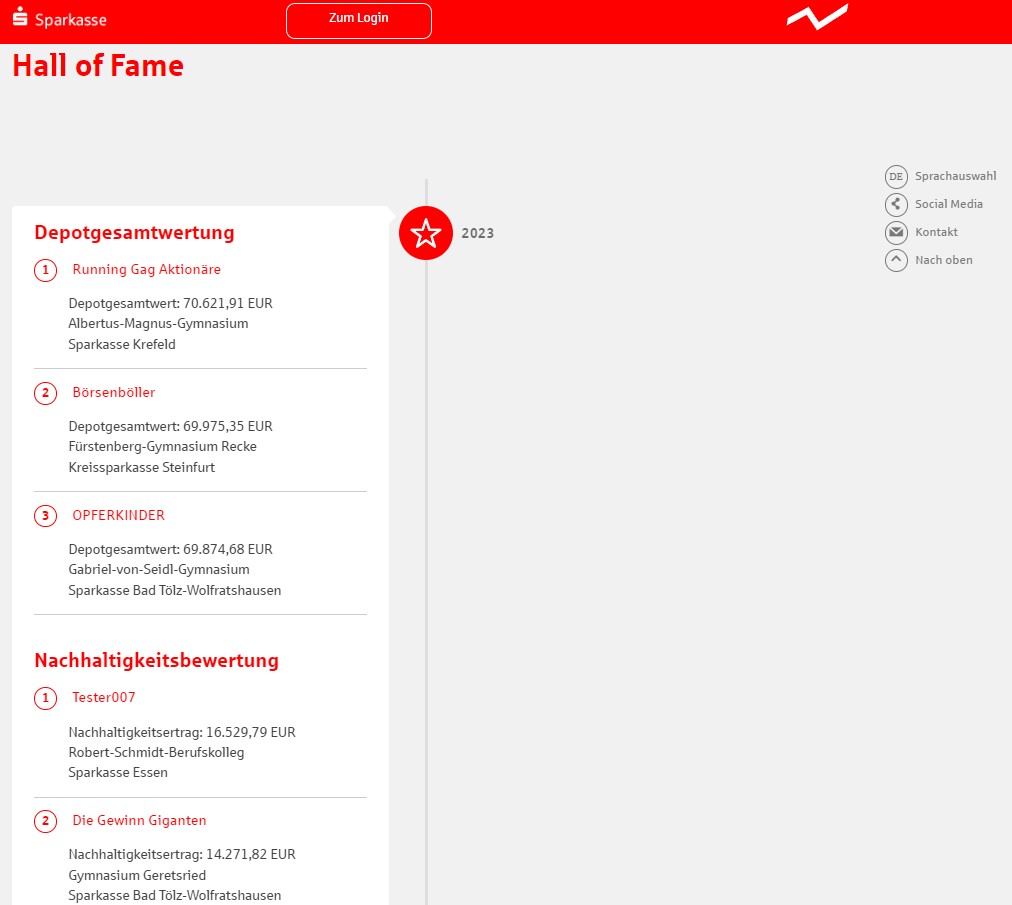1012x905 pixels.
Task: Click the Nach oben arrow icon
Action: tap(896, 261)
